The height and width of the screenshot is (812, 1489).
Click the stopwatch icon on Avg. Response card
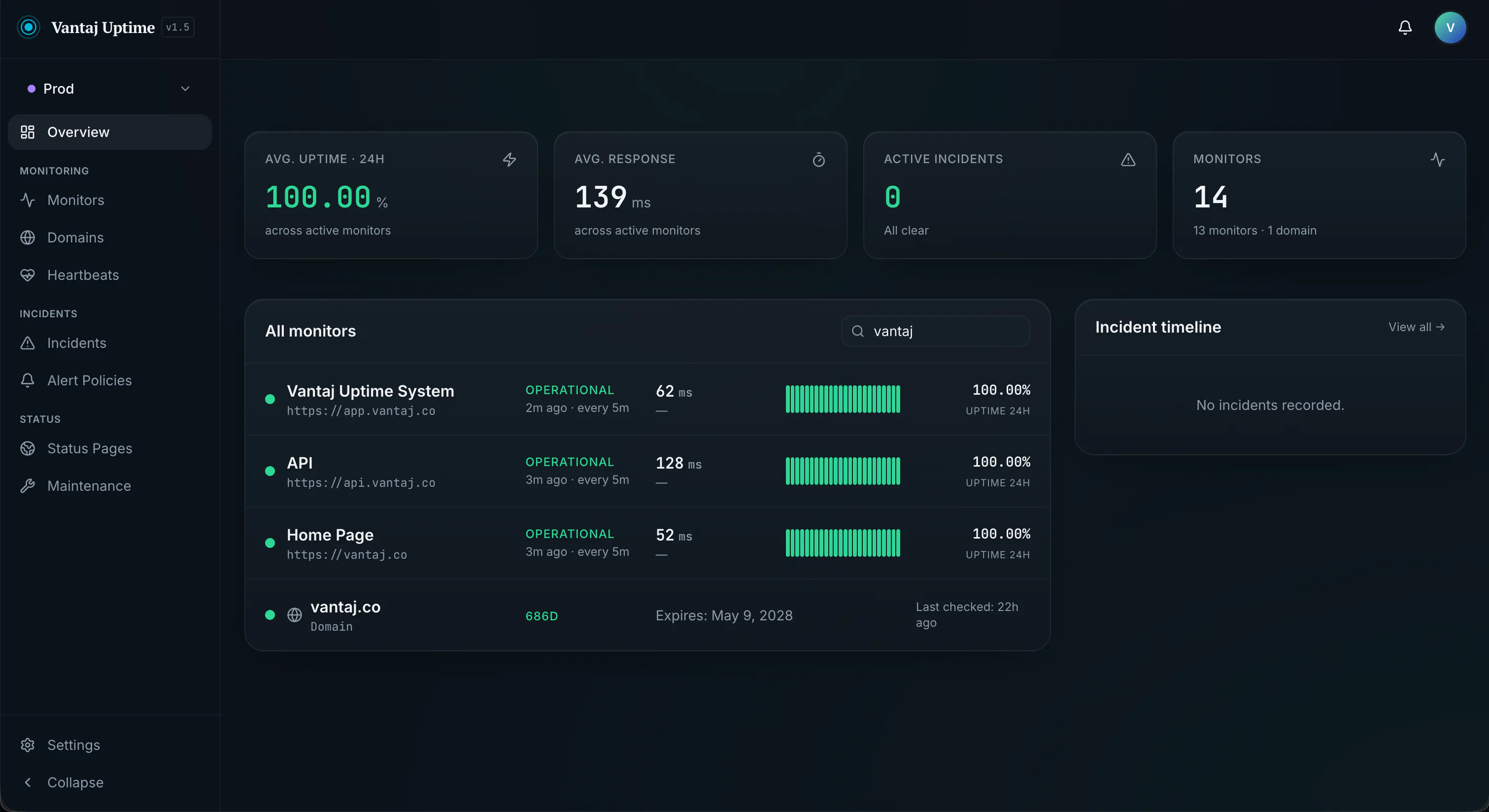(x=818, y=160)
